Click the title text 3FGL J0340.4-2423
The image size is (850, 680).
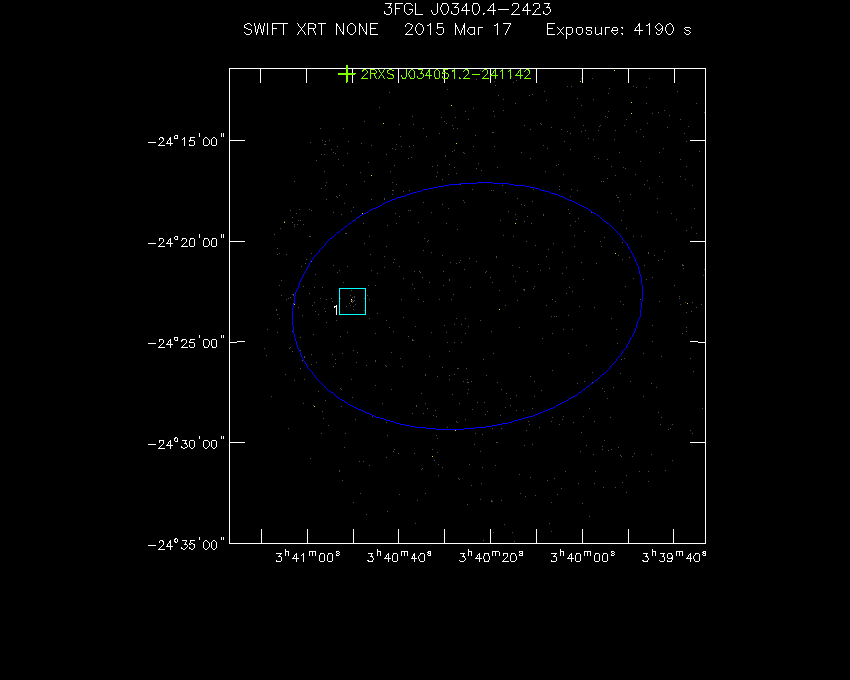(467, 9)
